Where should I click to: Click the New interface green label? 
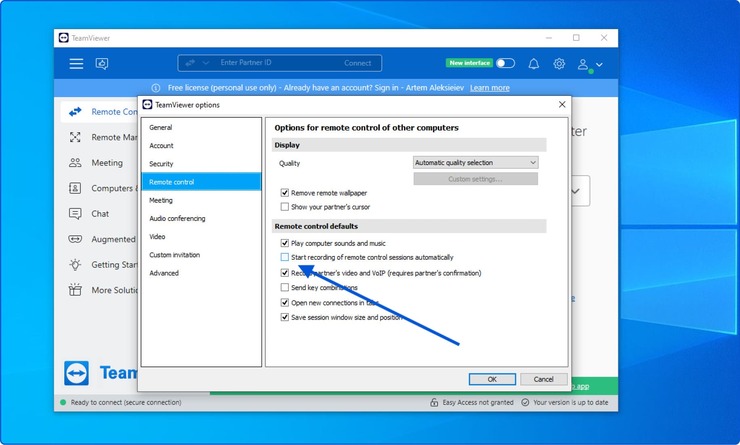click(x=469, y=63)
